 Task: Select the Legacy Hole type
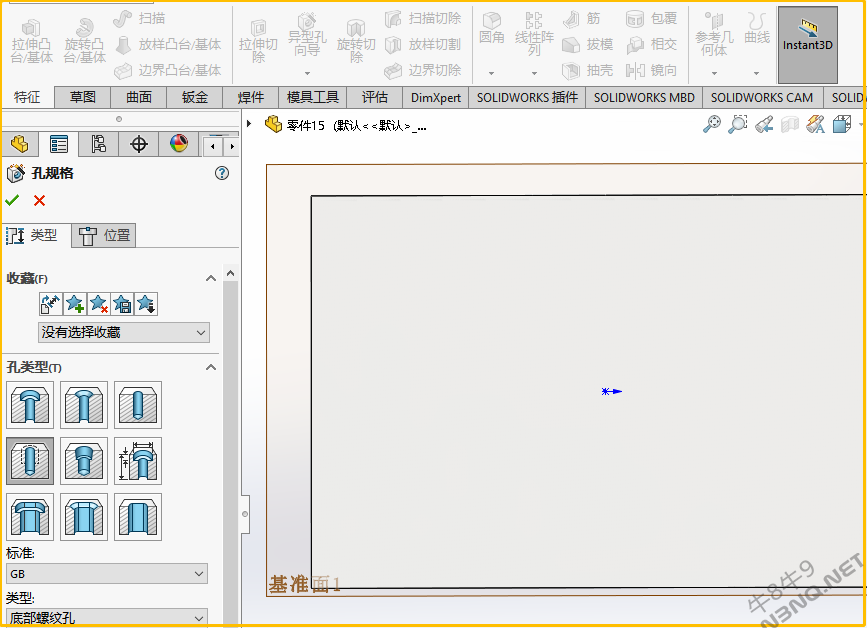pyautogui.click(x=138, y=461)
